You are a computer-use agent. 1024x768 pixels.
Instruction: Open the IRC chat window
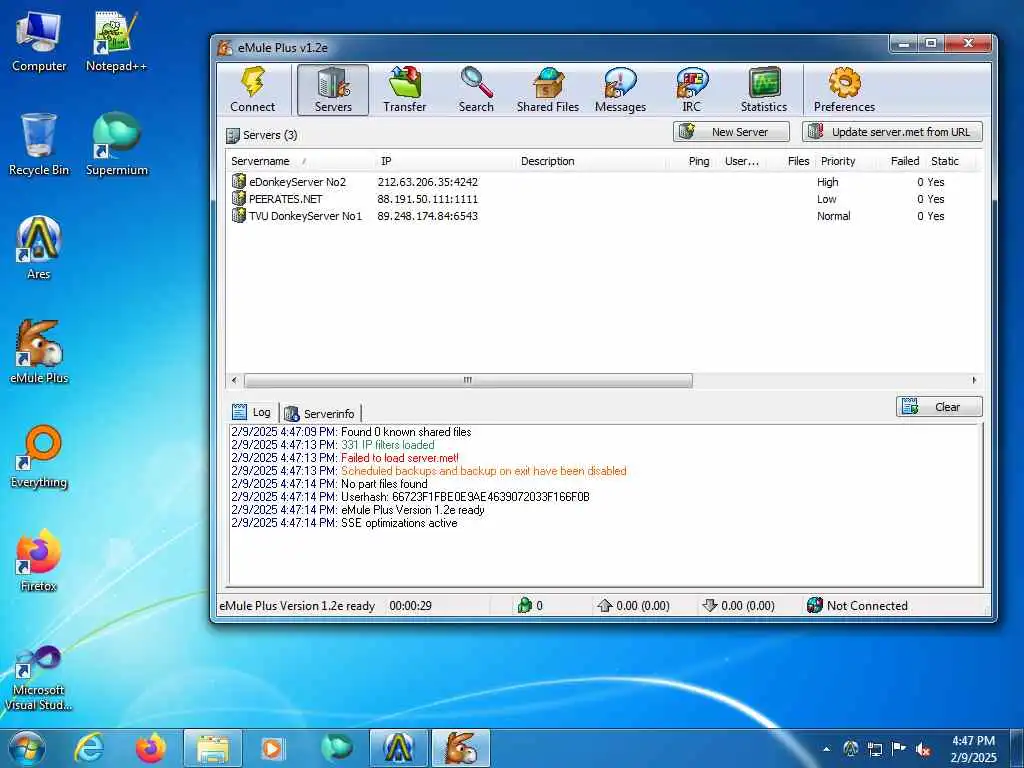click(x=692, y=90)
